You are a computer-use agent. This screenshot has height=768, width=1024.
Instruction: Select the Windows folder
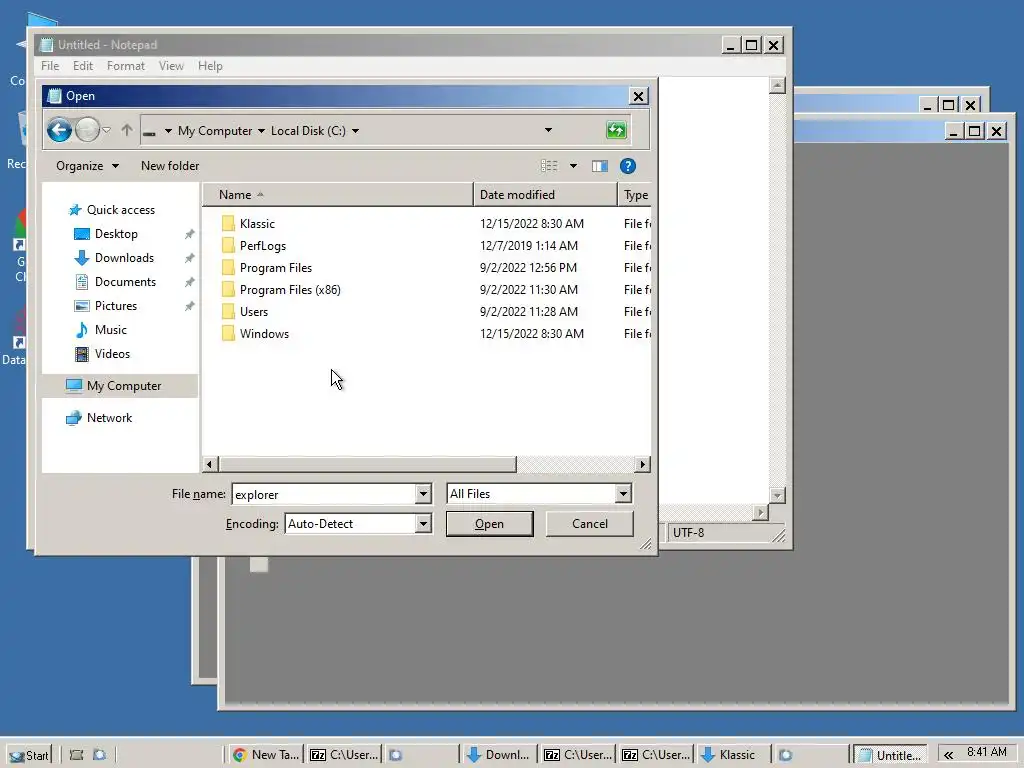[264, 334]
